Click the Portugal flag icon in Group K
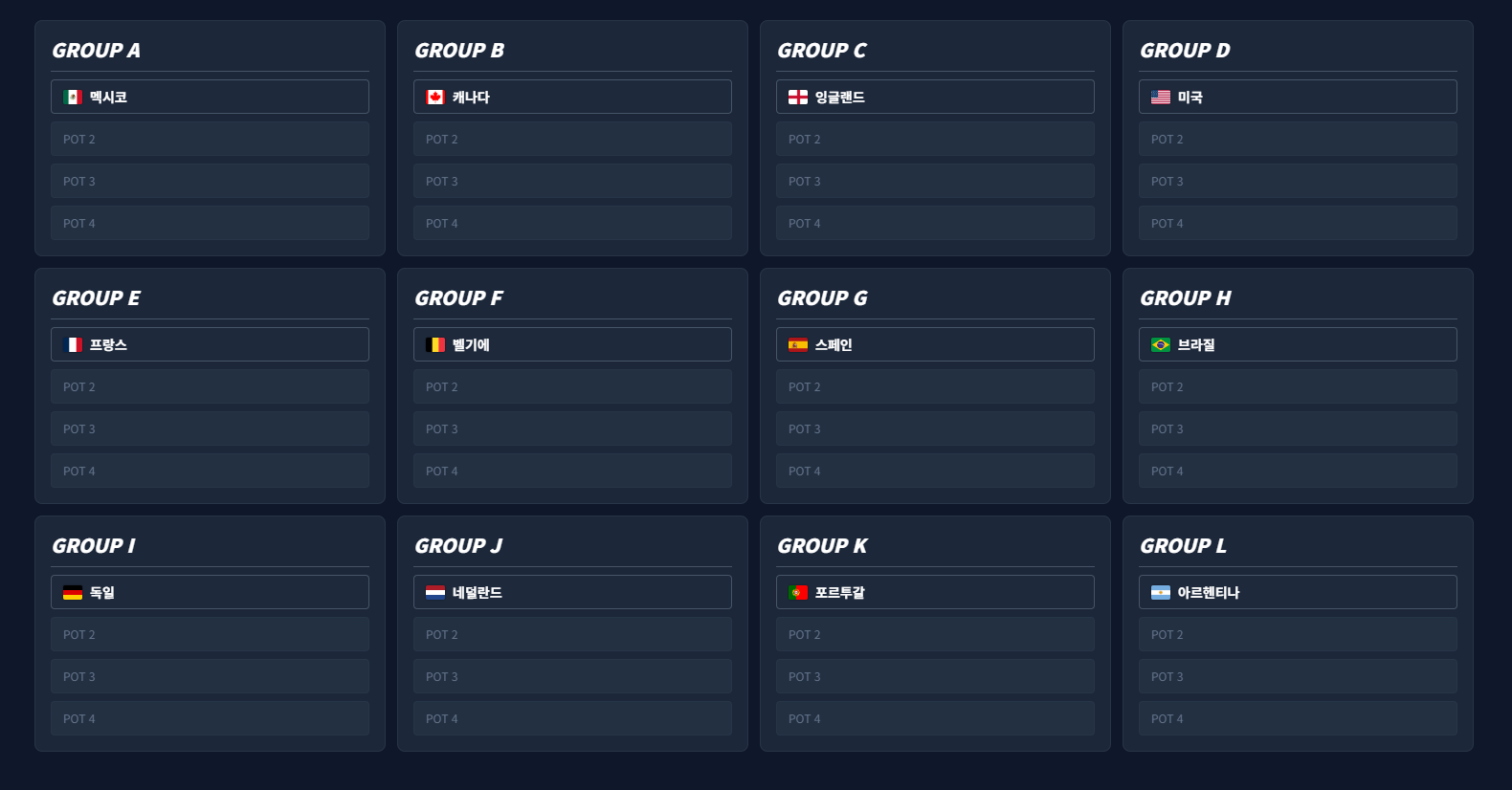The image size is (1512, 790). tap(798, 592)
